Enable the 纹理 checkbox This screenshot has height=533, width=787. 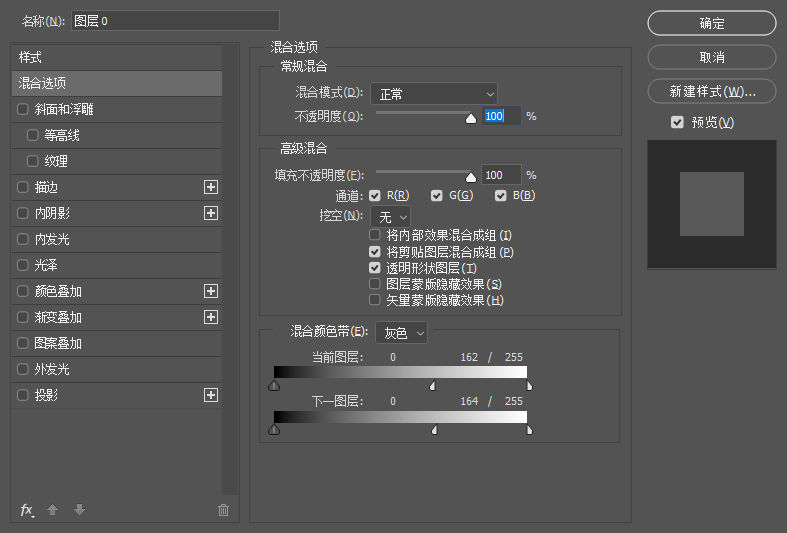[x=33, y=161]
